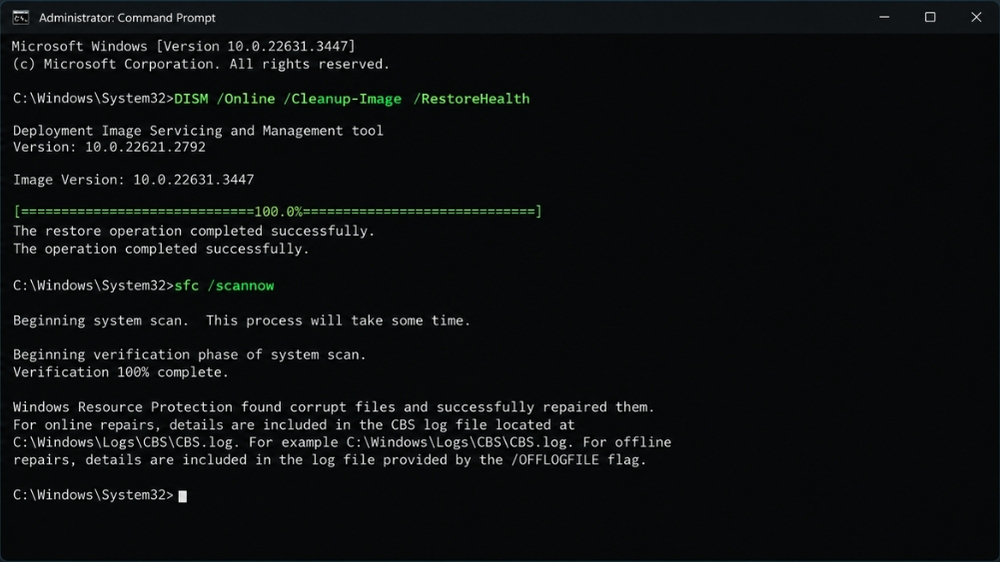Minimize the Command Prompt window

[884, 17]
